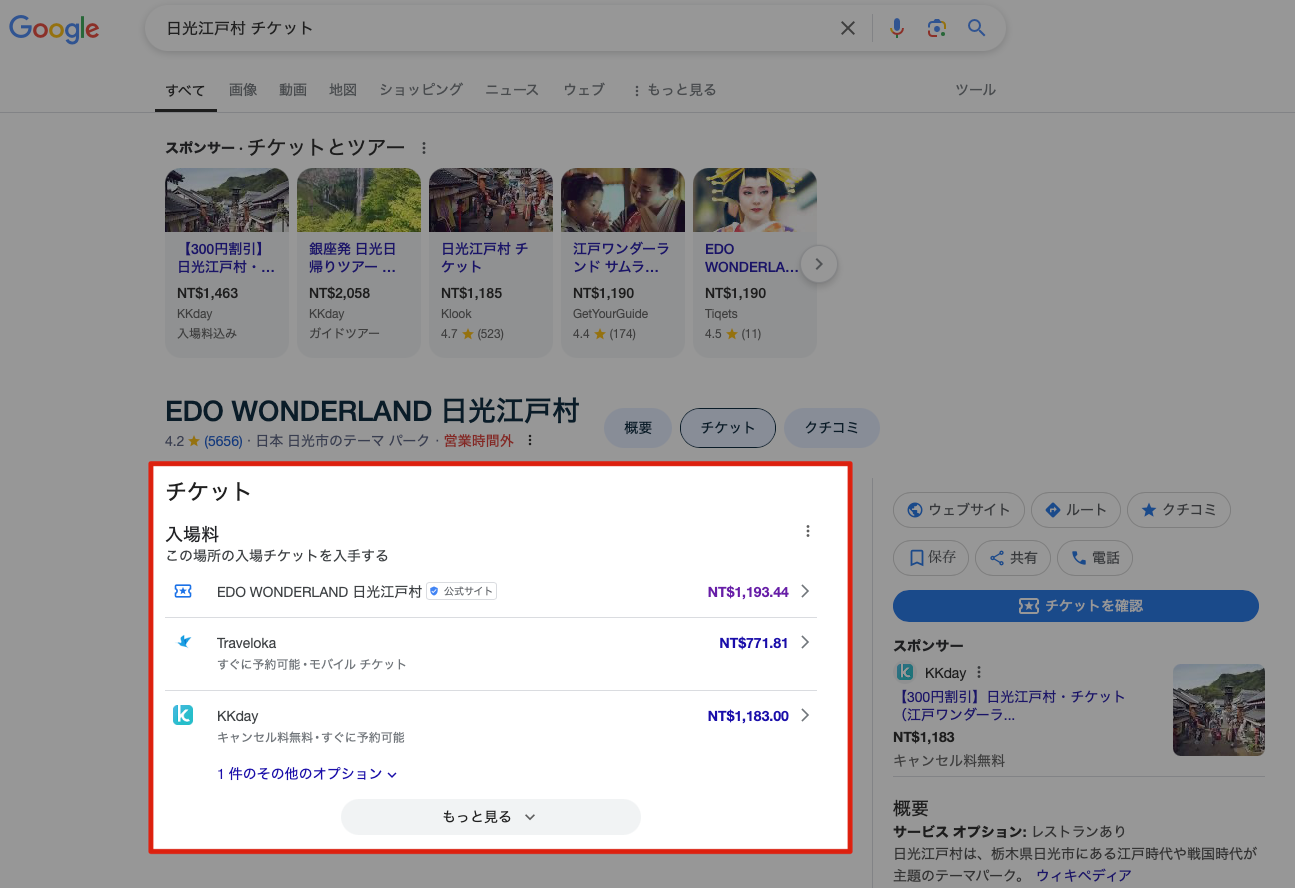This screenshot has height=888, width=1295.
Task: Clear the search query with X icon
Action: coord(848,28)
